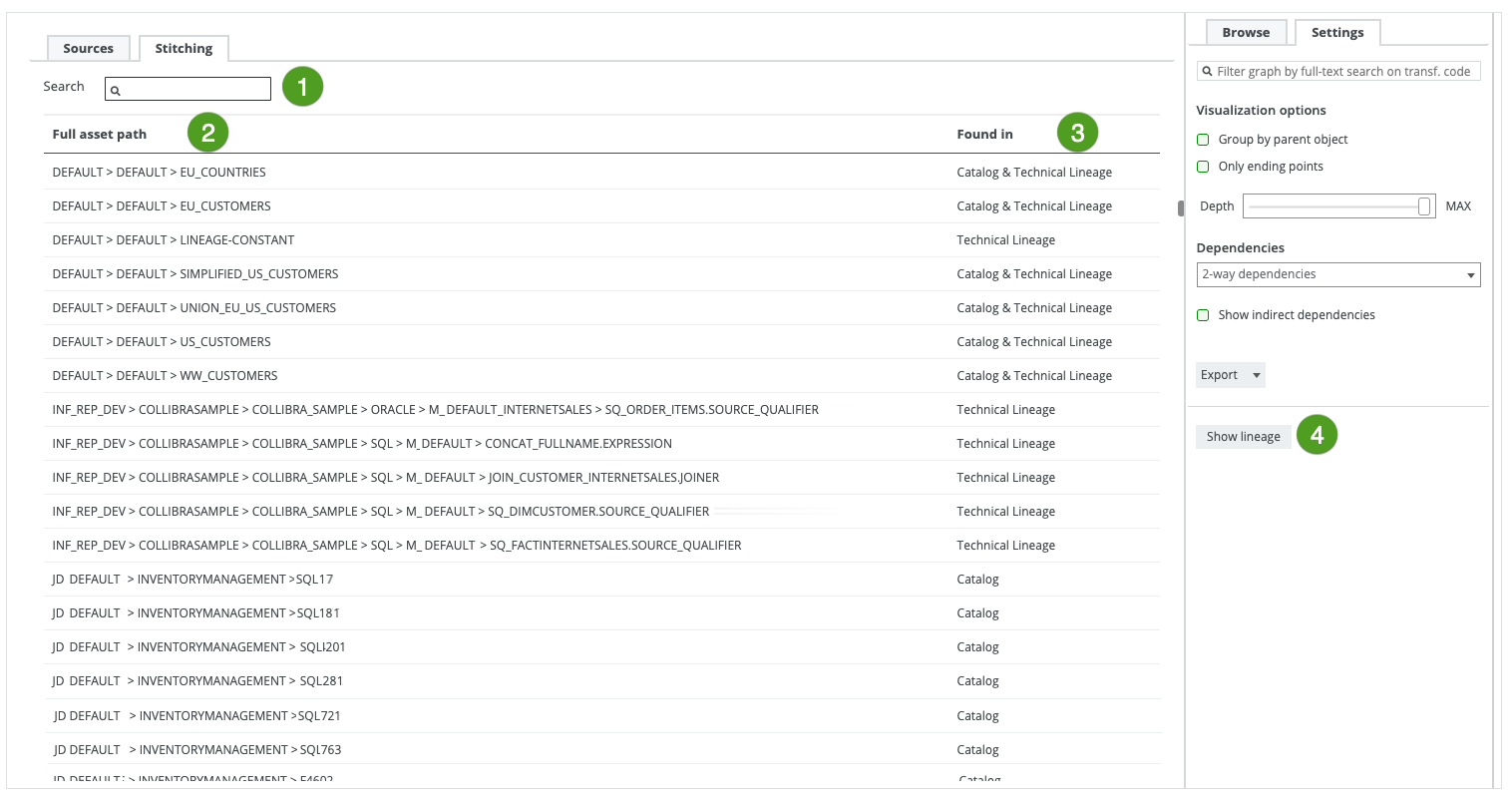Screen dimensions: 1512x798
Task: Open the 2-way dependencies dropdown
Action: (1337, 274)
